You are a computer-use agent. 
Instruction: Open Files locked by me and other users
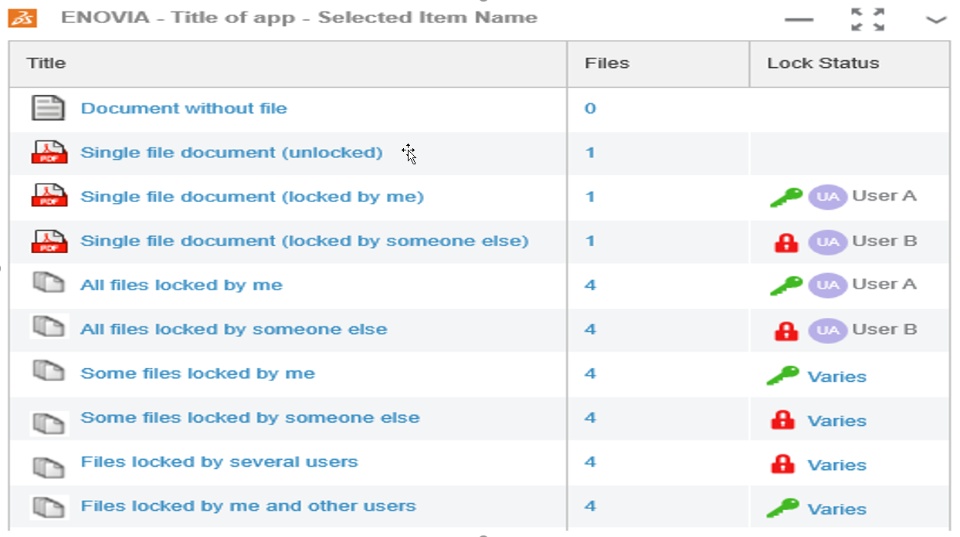[248, 506]
